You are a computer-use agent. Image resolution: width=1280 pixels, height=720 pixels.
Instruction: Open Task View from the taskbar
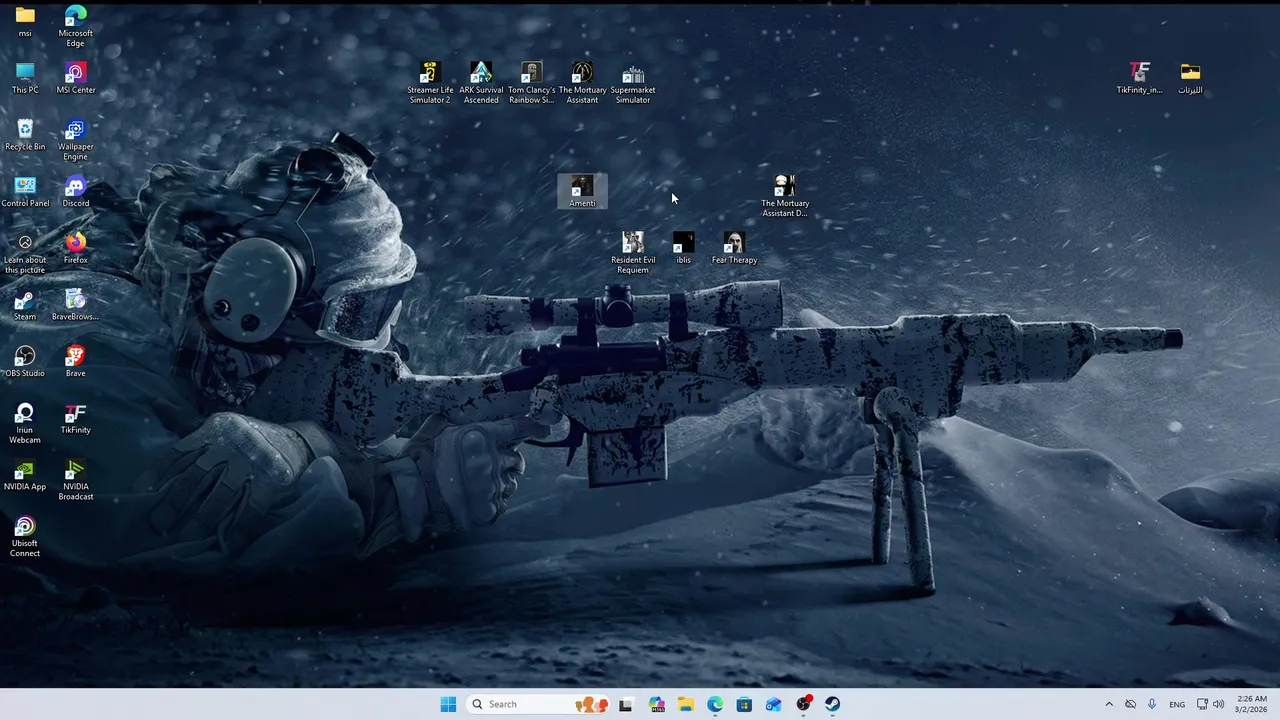626,704
